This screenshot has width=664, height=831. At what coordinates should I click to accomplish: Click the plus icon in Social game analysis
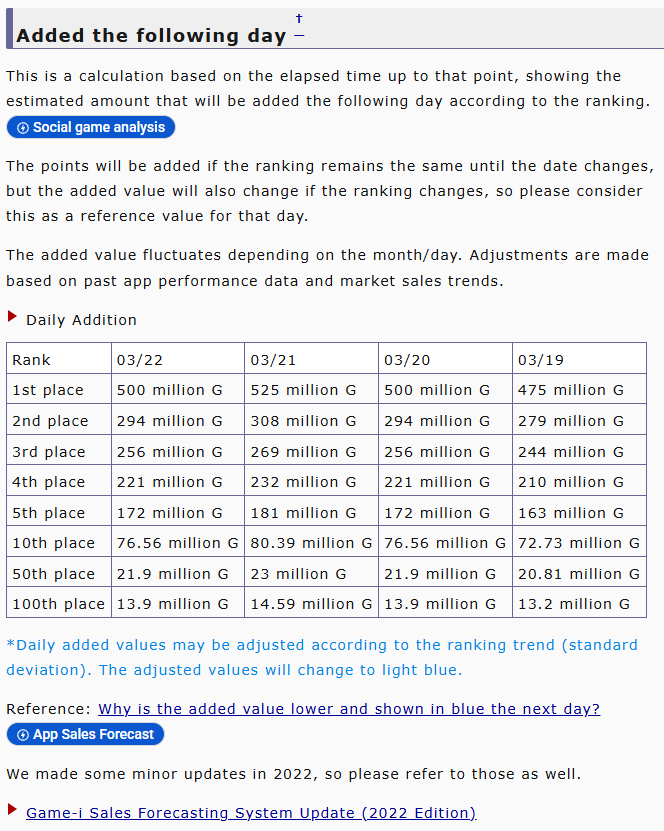click(23, 128)
